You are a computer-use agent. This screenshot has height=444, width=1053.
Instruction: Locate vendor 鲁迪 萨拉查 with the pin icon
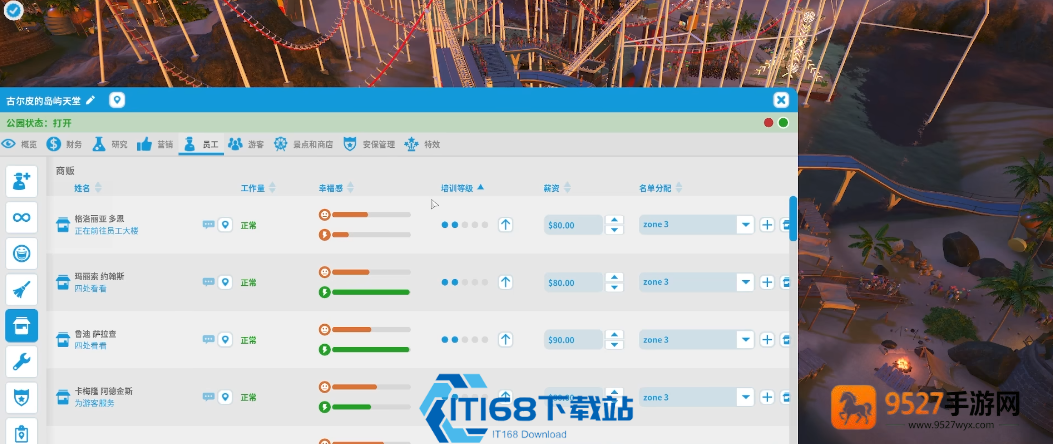225,340
